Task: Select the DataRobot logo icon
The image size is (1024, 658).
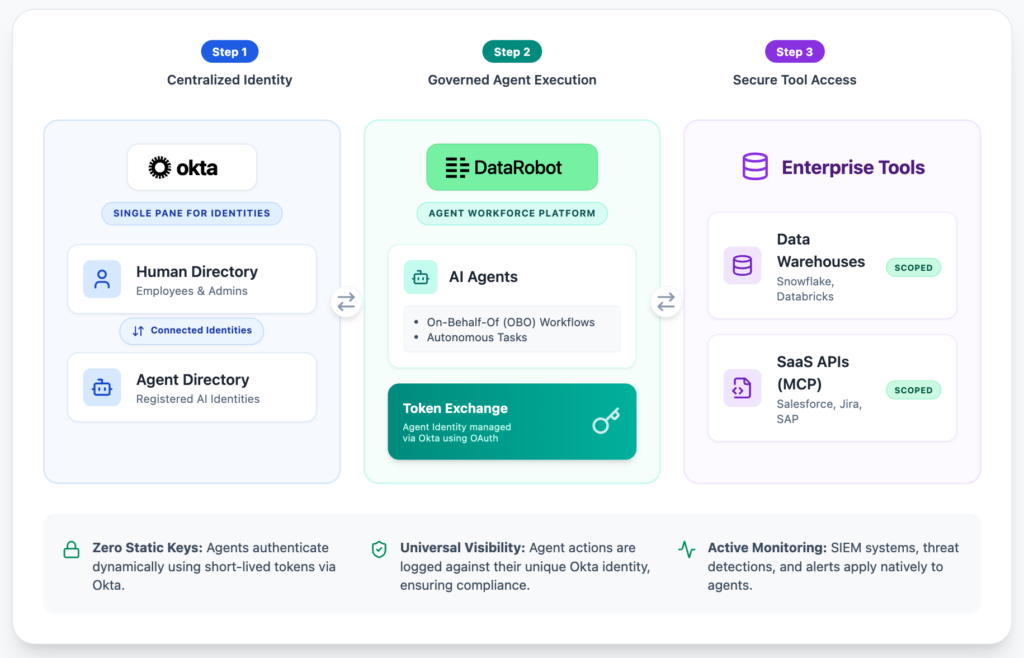Action: pos(457,167)
